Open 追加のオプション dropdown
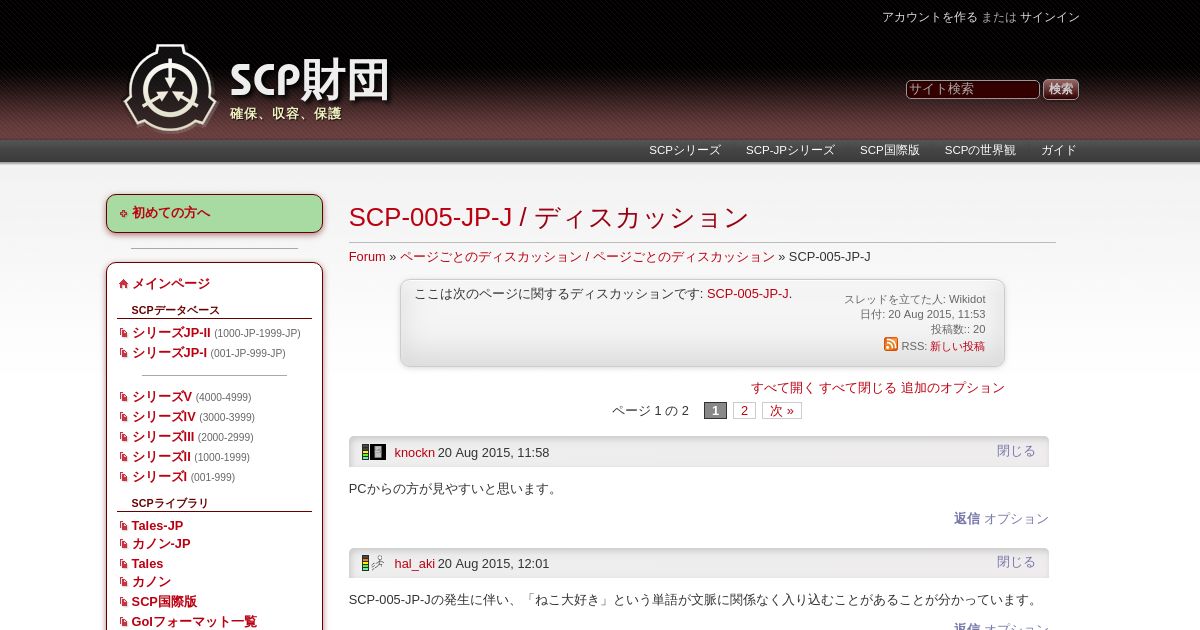Viewport: 1200px width, 630px height. click(953, 388)
